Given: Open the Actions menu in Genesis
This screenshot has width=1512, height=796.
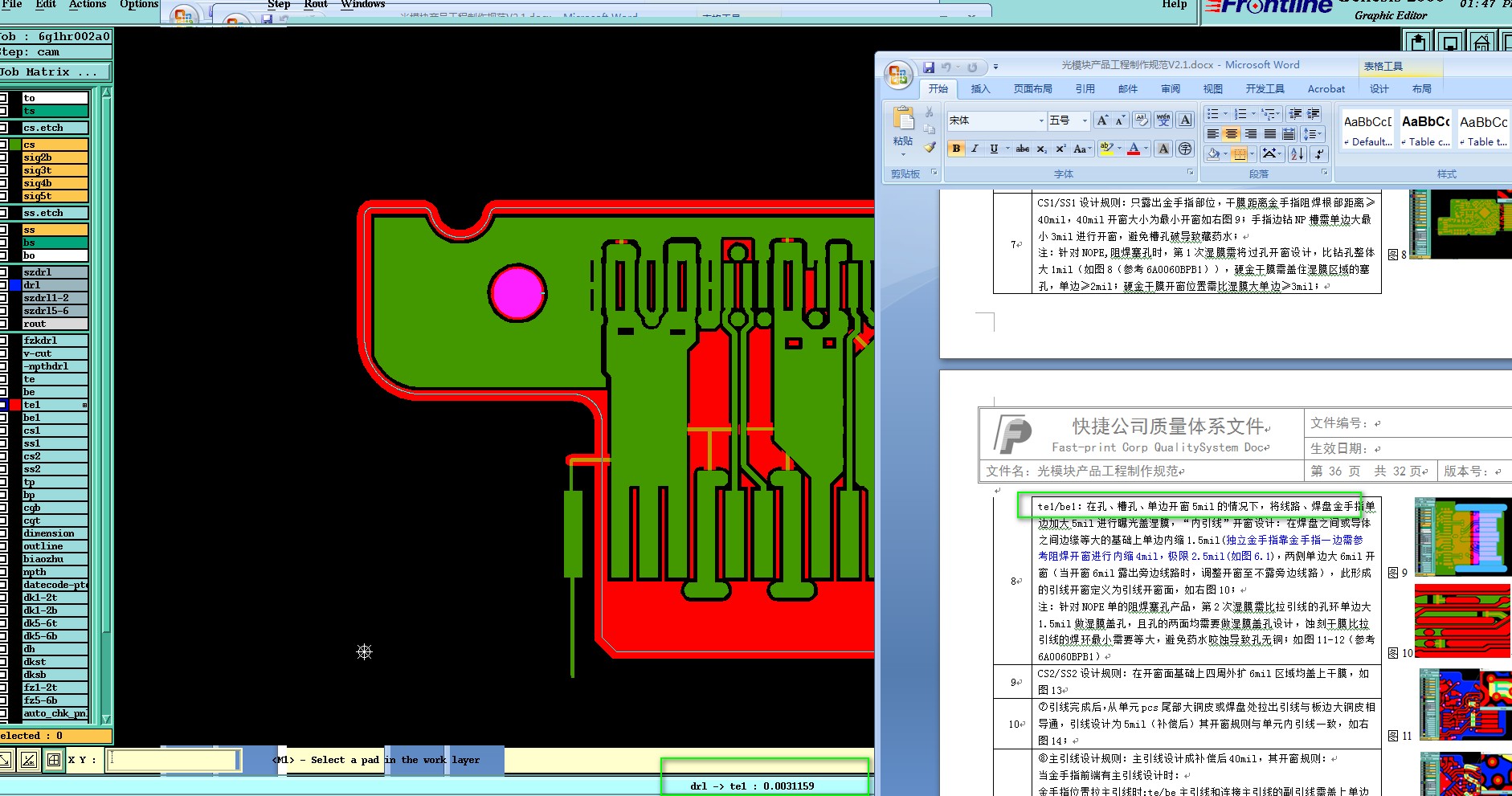Looking at the screenshot, I should coord(88,5).
